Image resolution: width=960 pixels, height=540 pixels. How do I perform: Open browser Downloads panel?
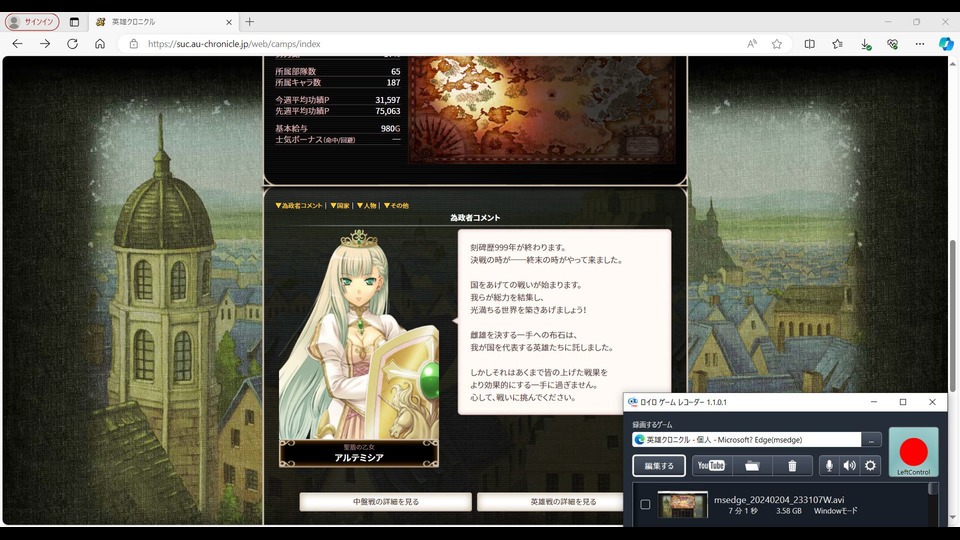[x=866, y=44]
